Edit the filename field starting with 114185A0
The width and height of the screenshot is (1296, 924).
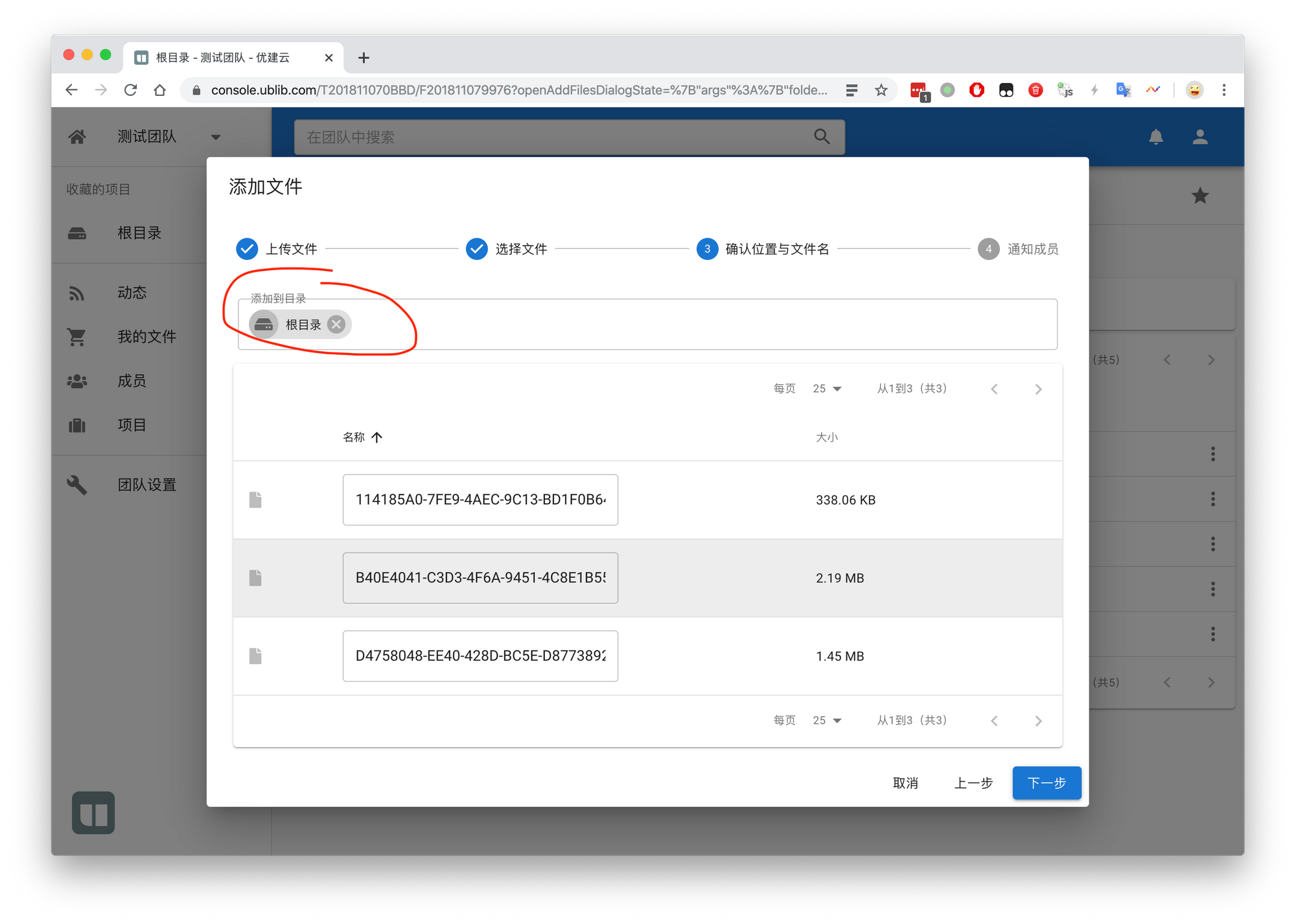coord(480,500)
